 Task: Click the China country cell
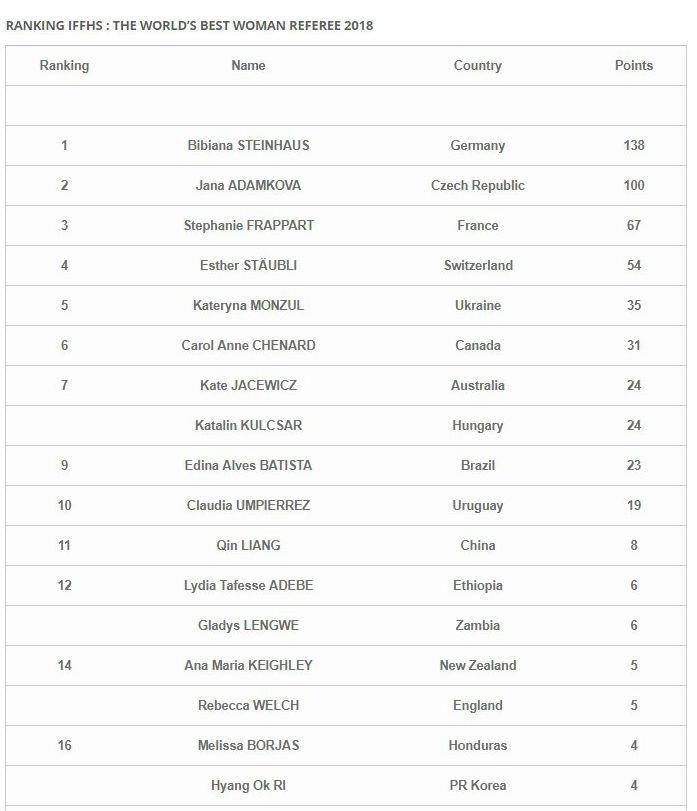tap(477, 546)
